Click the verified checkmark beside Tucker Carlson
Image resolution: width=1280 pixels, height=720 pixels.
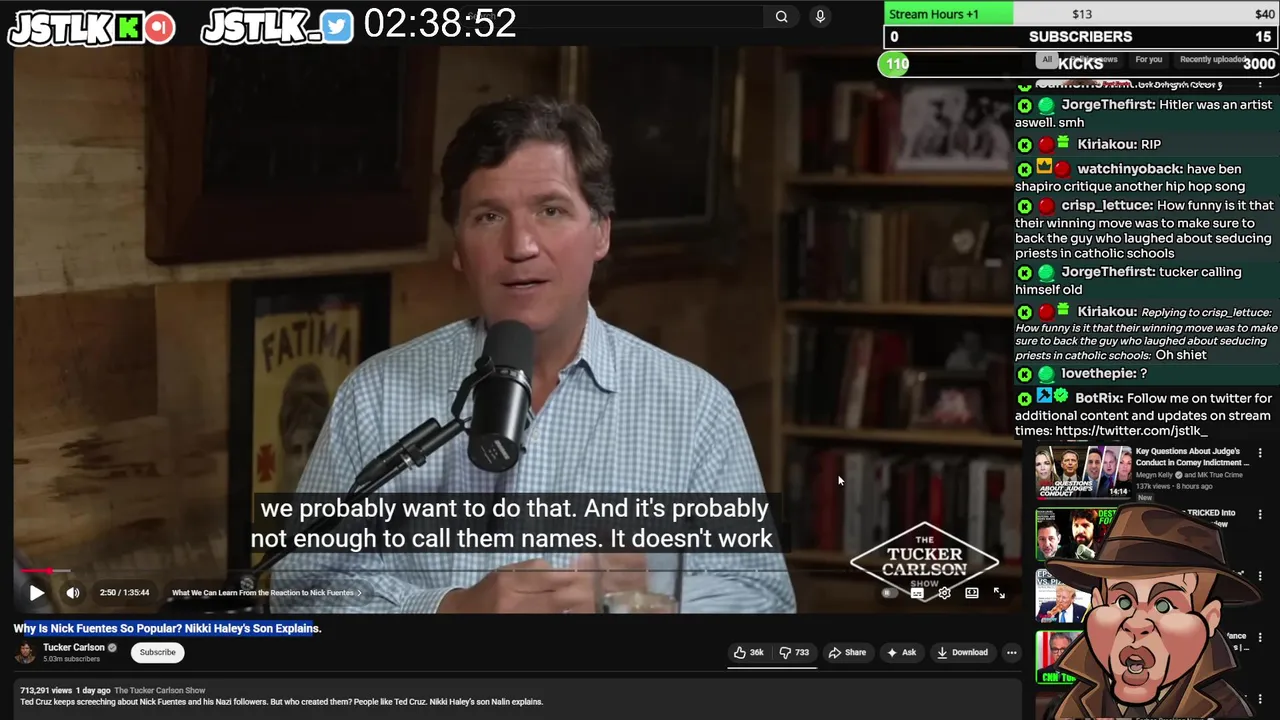112,648
